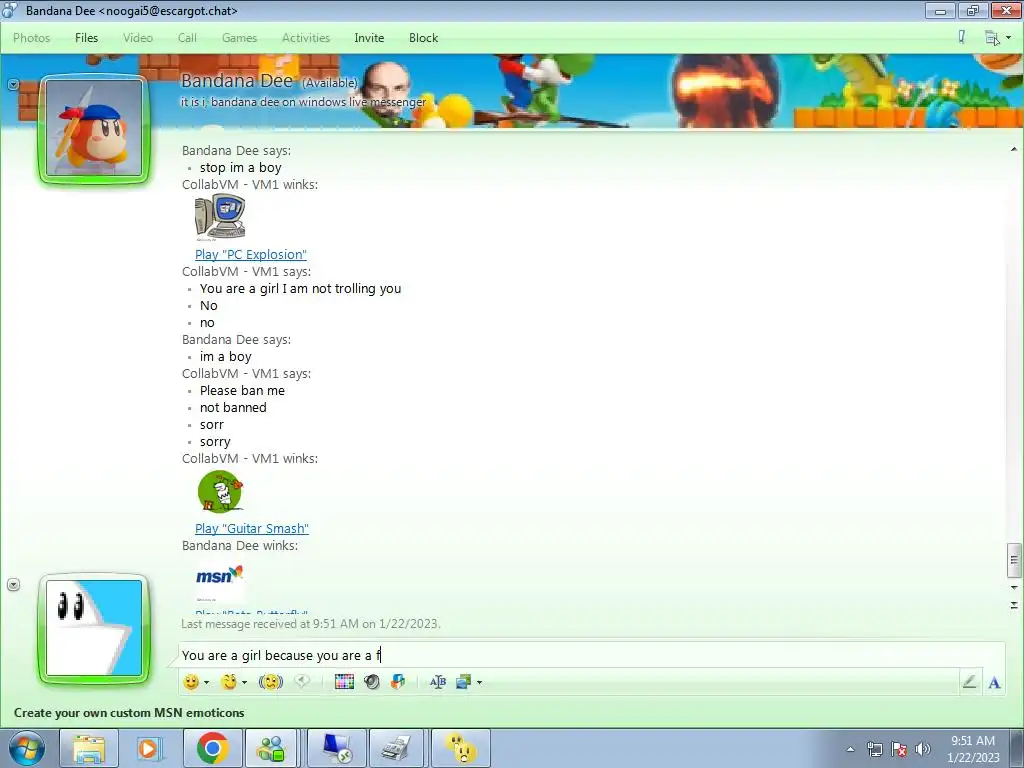Click the scrollbar down arrow
1024x768 pixels.
(1014, 588)
